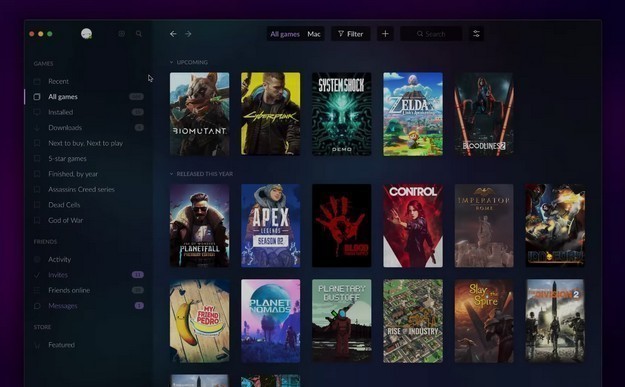This screenshot has width=625, height=387.
Task: Open the user profile avatar
Action: (86, 34)
